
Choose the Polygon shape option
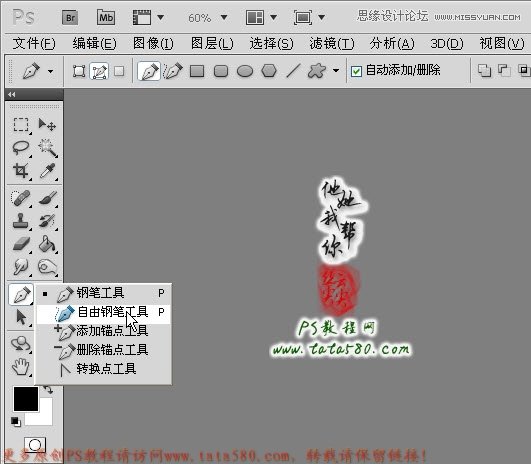point(269,71)
